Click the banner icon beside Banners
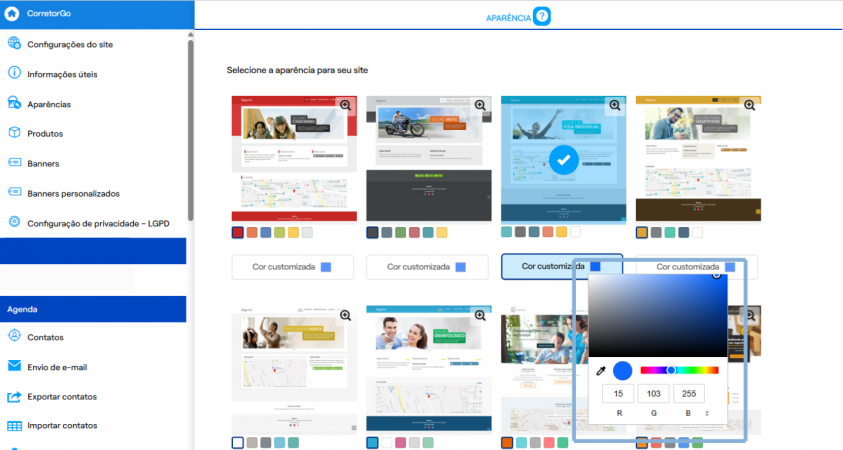The width and height of the screenshot is (843, 450). (15, 162)
